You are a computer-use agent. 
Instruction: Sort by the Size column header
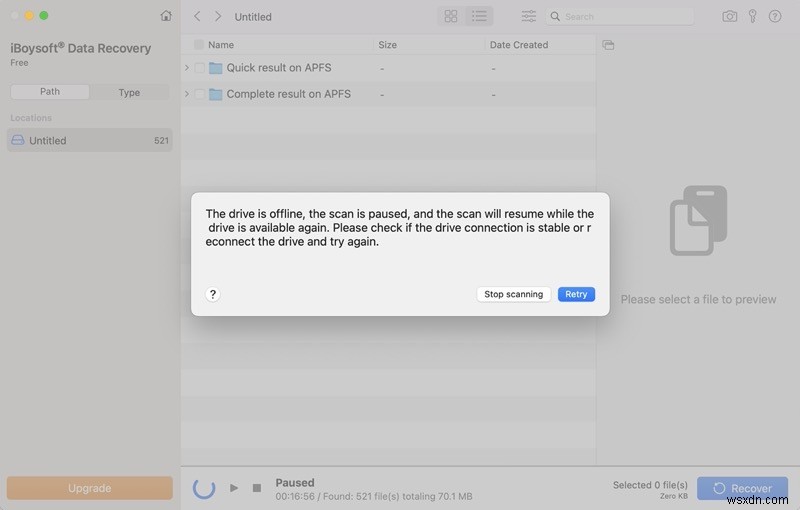point(387,45)
